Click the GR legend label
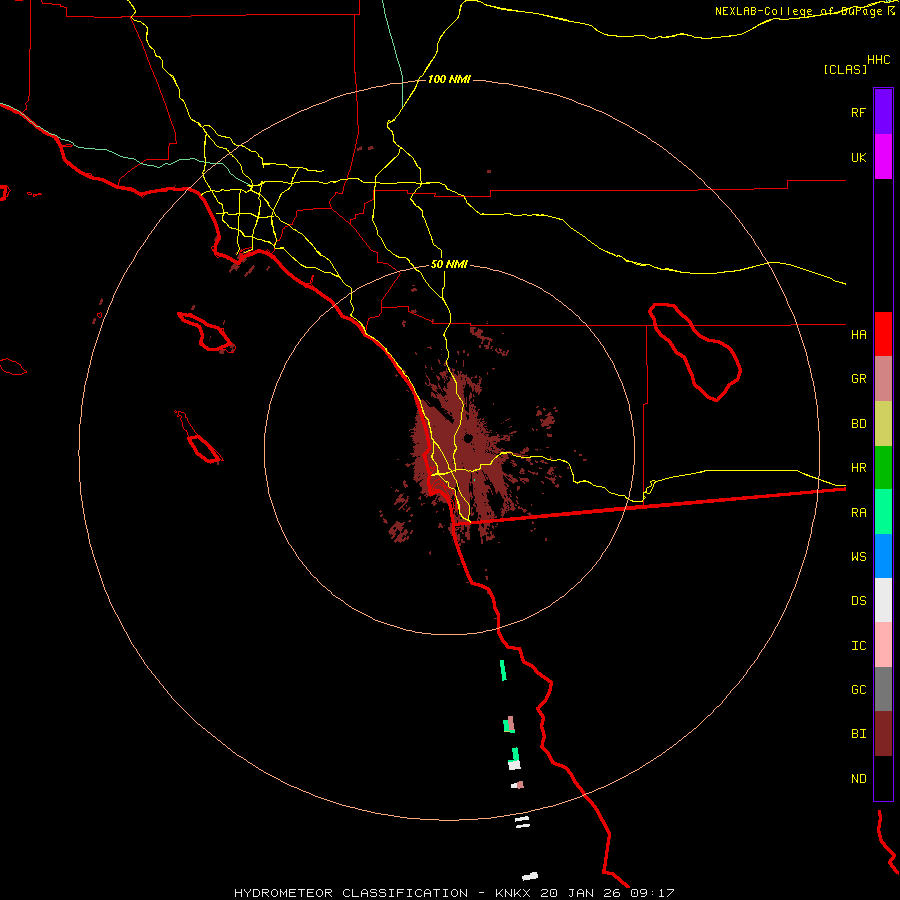 click(x=858, y=379)
